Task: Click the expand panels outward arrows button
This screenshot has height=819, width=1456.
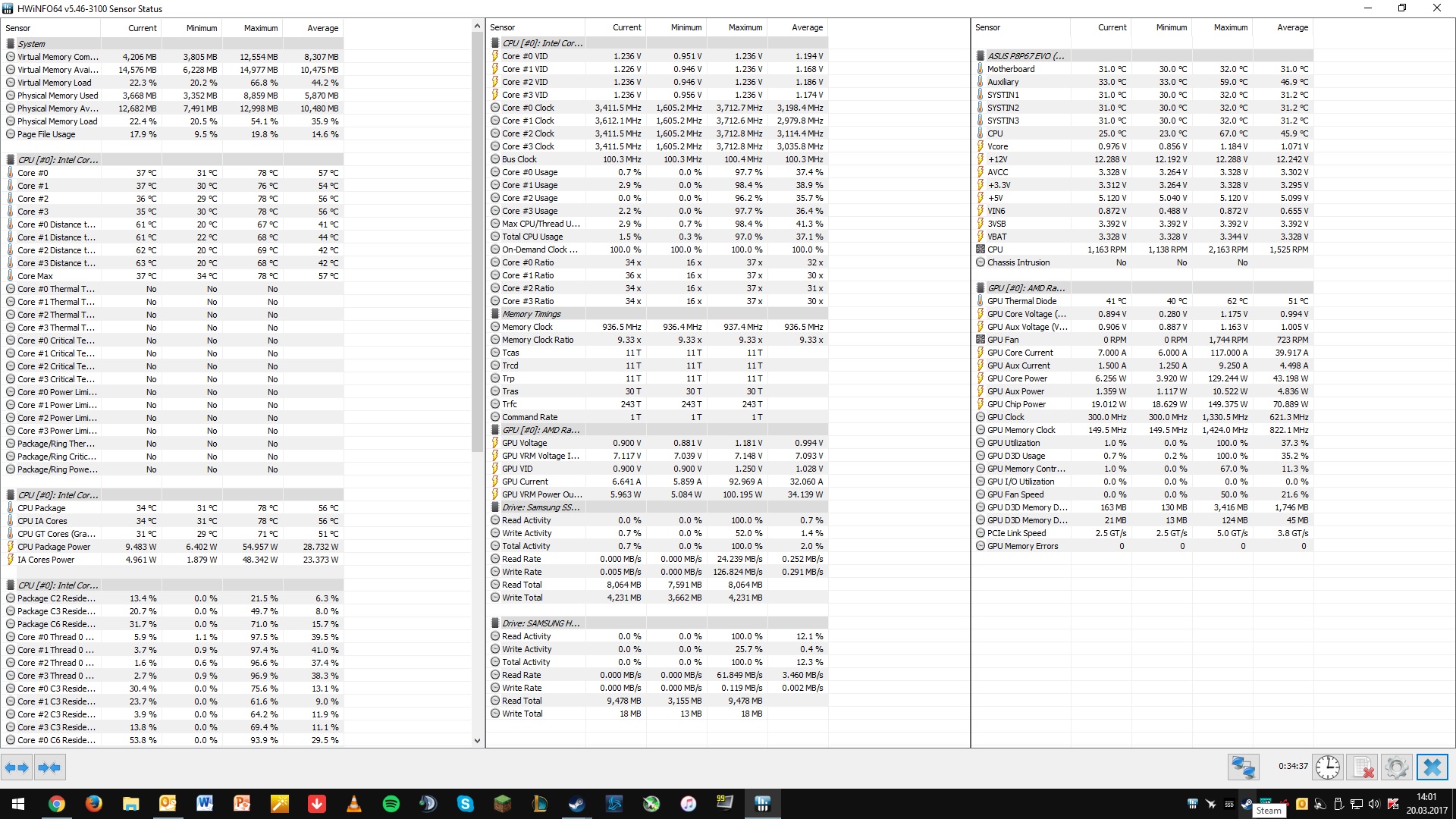Action: coord(17,767)
